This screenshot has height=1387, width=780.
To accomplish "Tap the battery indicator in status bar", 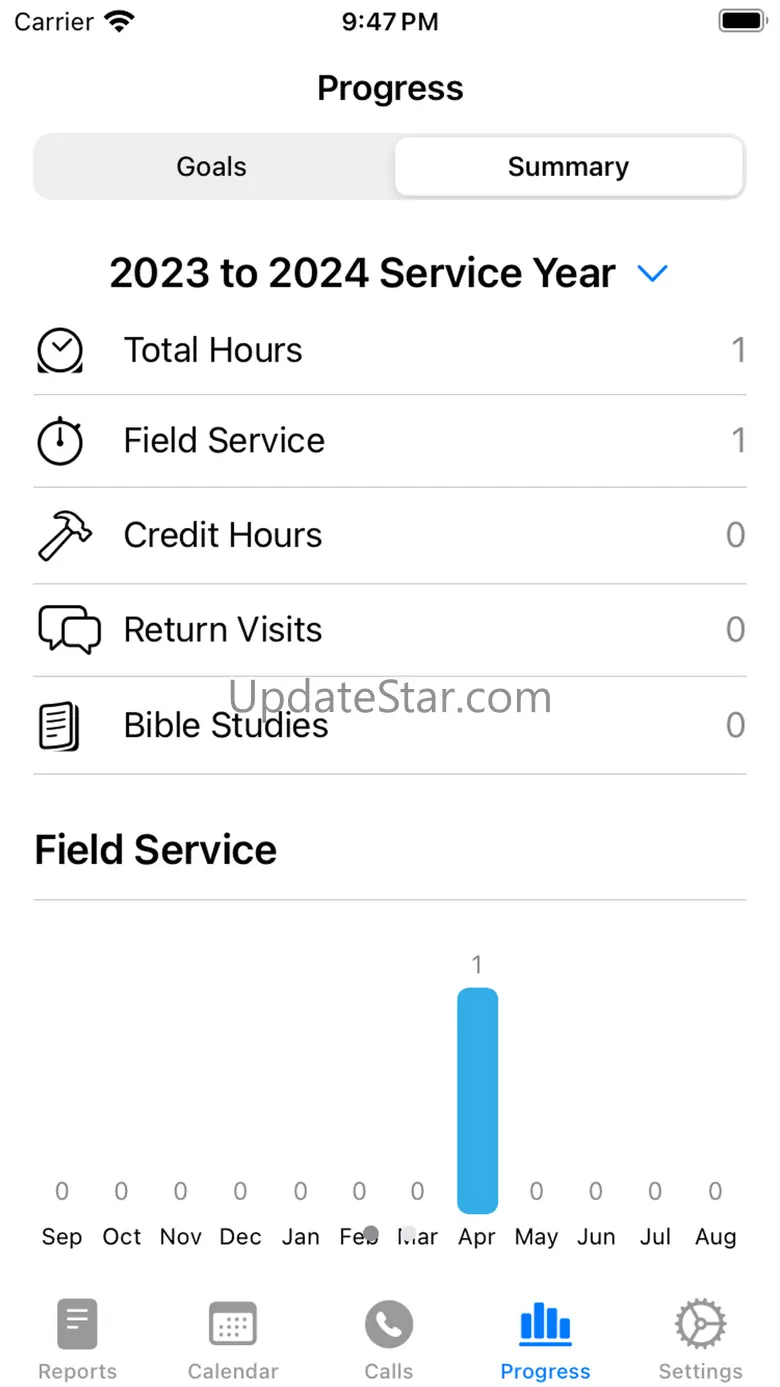I will 741,21.
